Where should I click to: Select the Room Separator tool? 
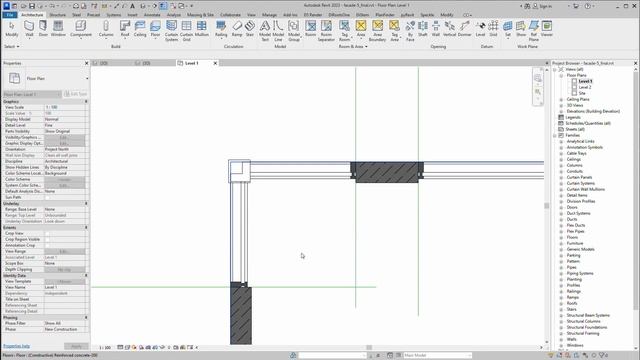(326, 31)
